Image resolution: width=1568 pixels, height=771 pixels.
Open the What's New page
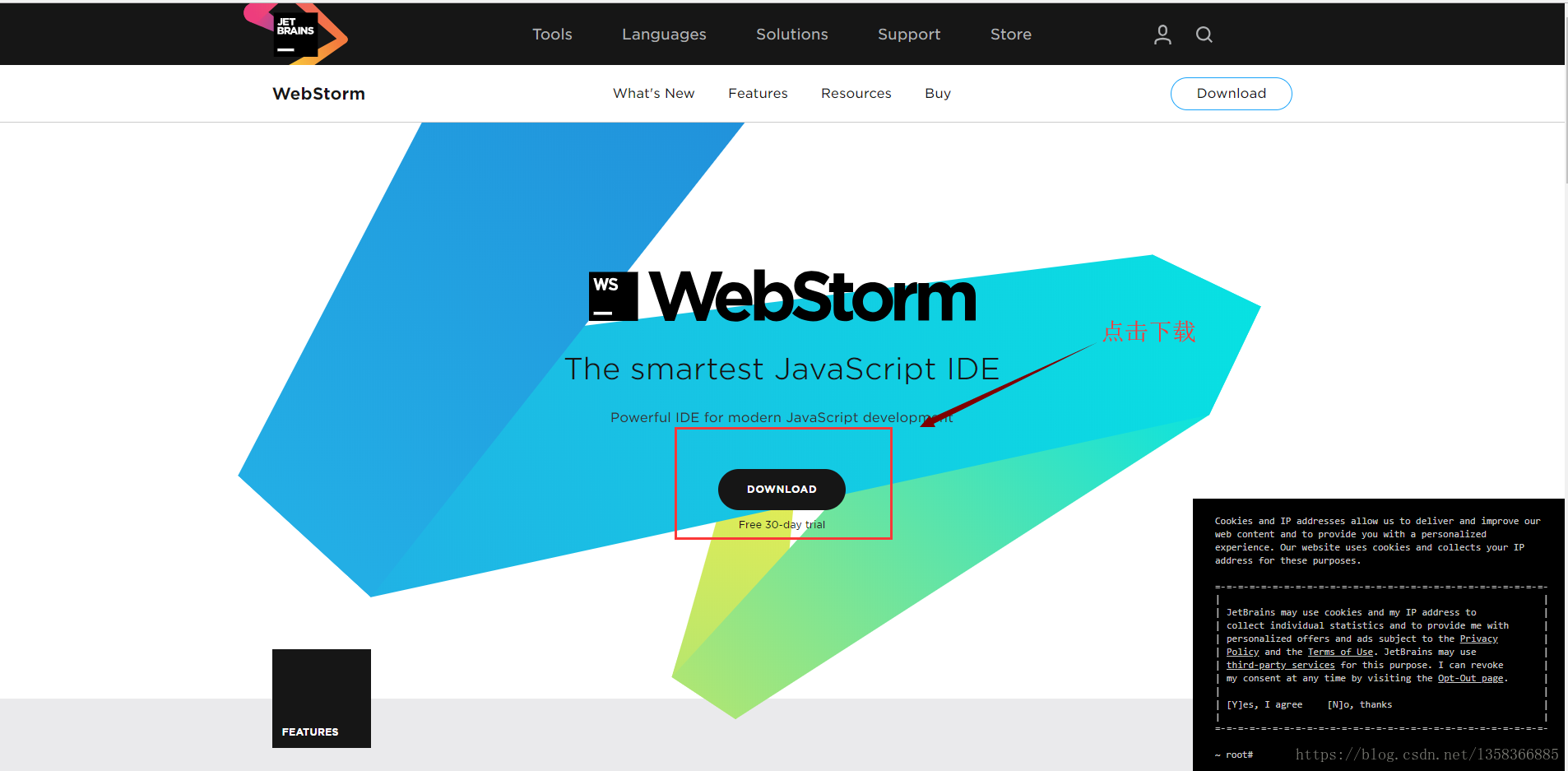pyautogui.click(x=654, y=93)
